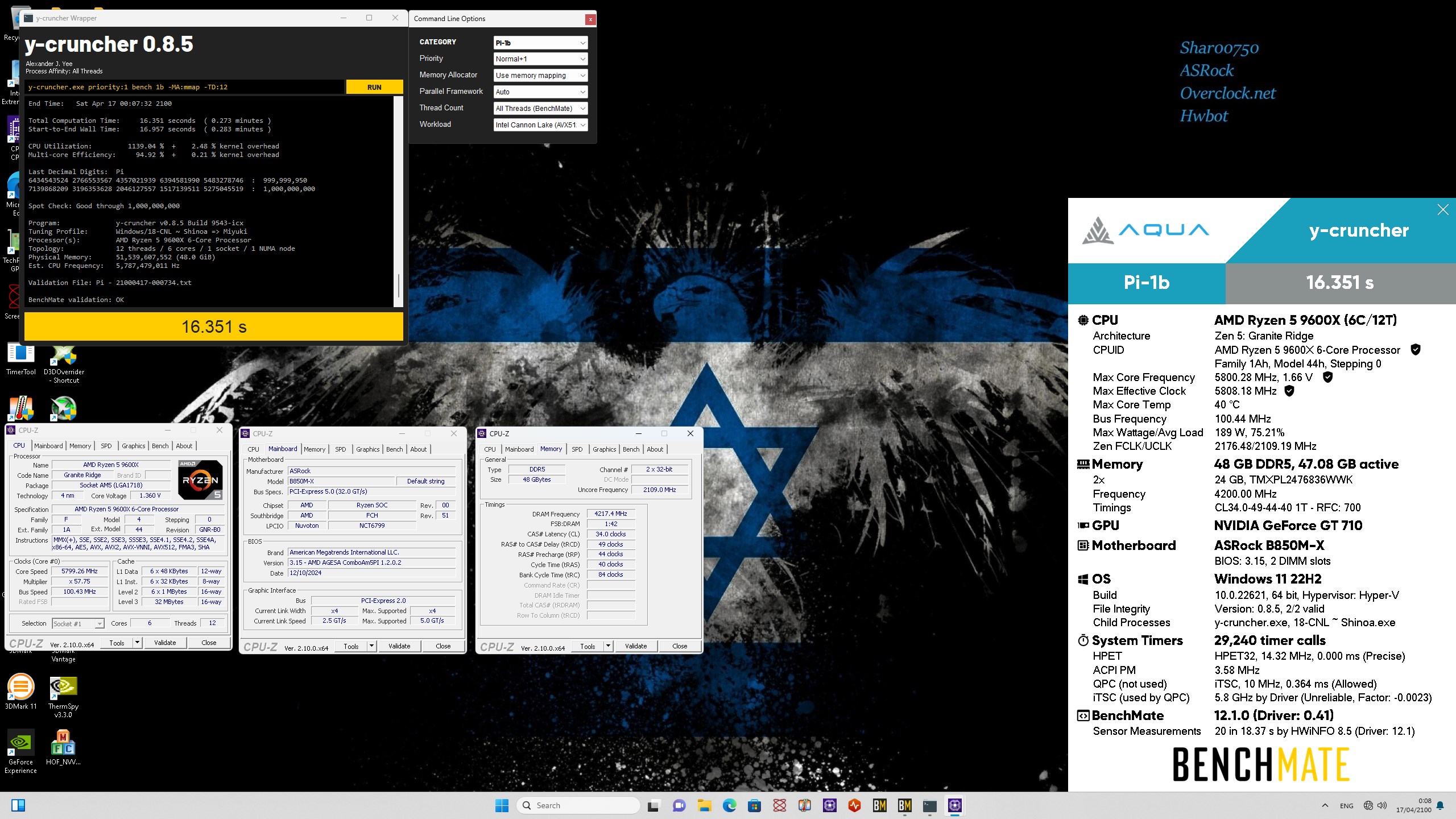Expand Tools arrow in Mainboard CPU-Z window
Screen dimensions: 1456x819
pyautogui.click(x=371, y=646)
